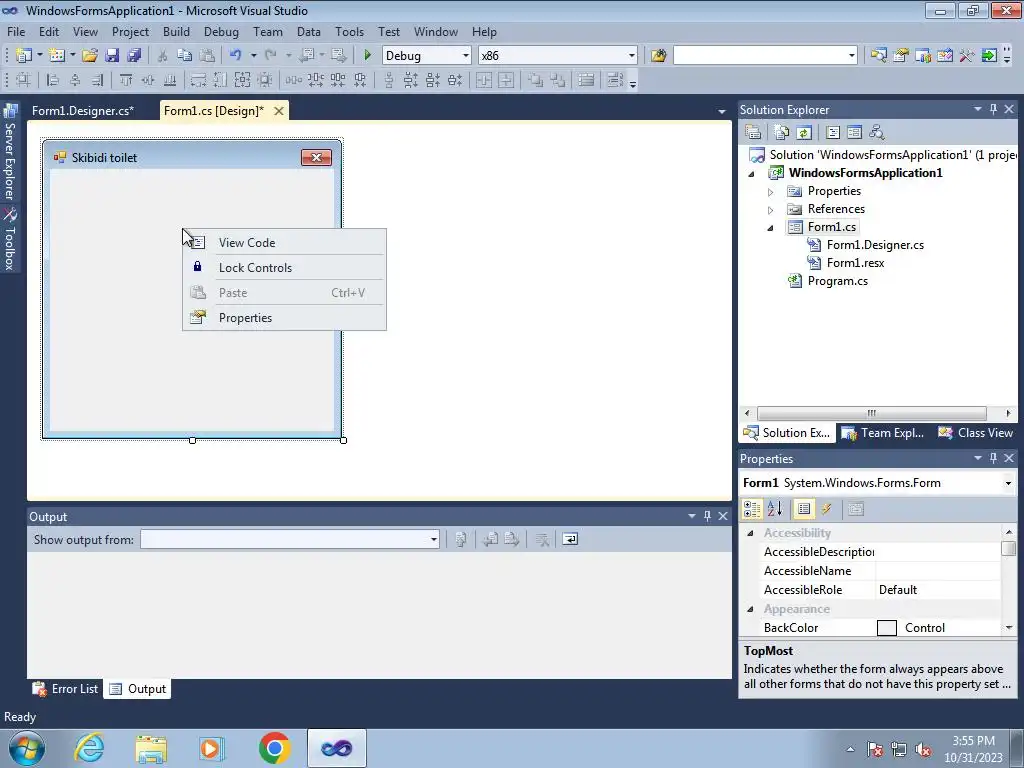The width and height of the screenshot is (1024, 768).
Task: Collapse the WindowsFormsApplication1 project node
Action: [x=751, y=174]
